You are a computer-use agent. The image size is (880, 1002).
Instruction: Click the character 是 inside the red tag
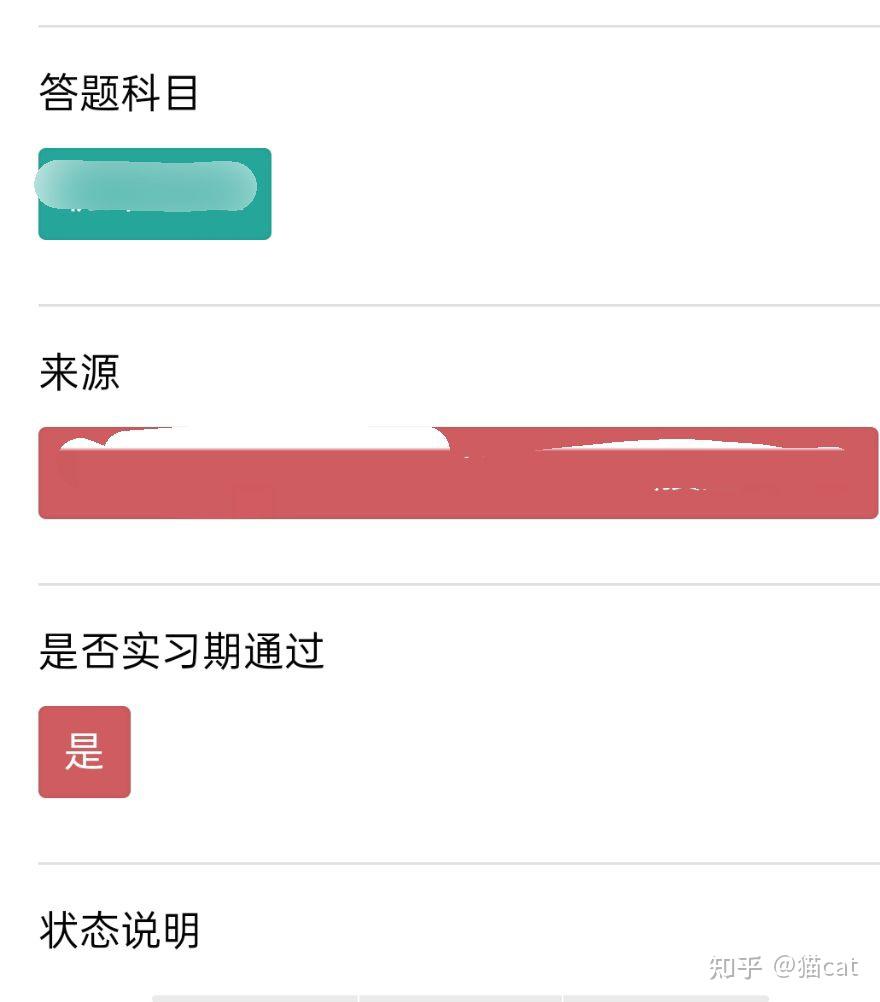84,752
